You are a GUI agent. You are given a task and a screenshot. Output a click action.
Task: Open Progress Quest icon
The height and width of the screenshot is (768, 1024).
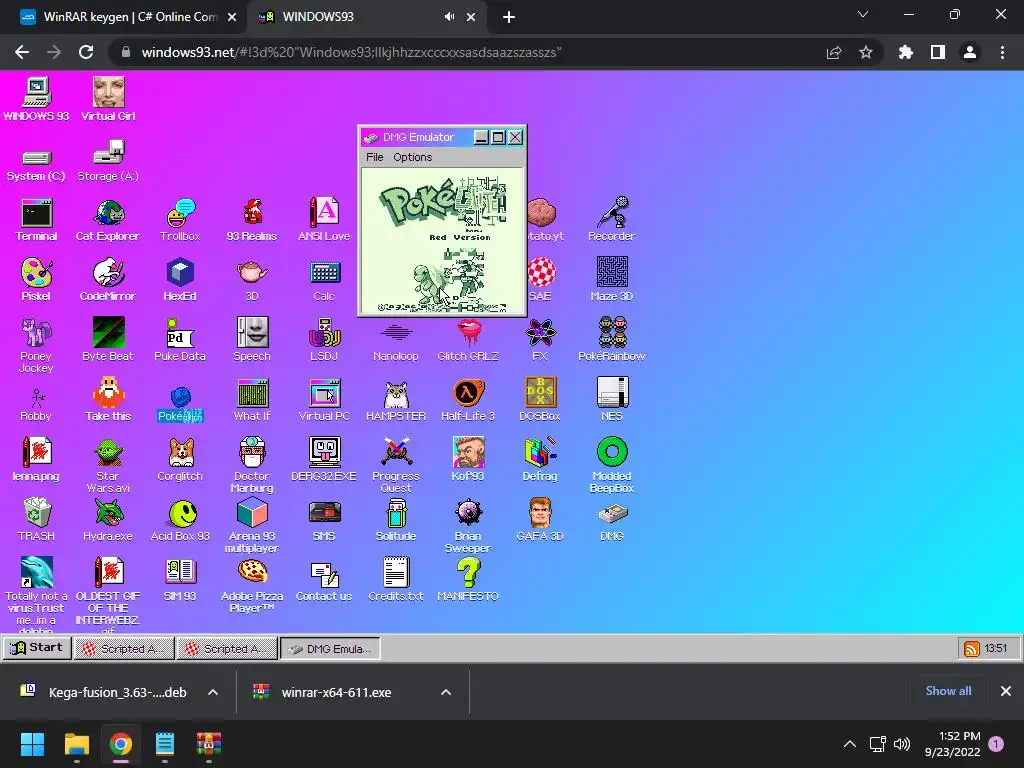(396, 465)
